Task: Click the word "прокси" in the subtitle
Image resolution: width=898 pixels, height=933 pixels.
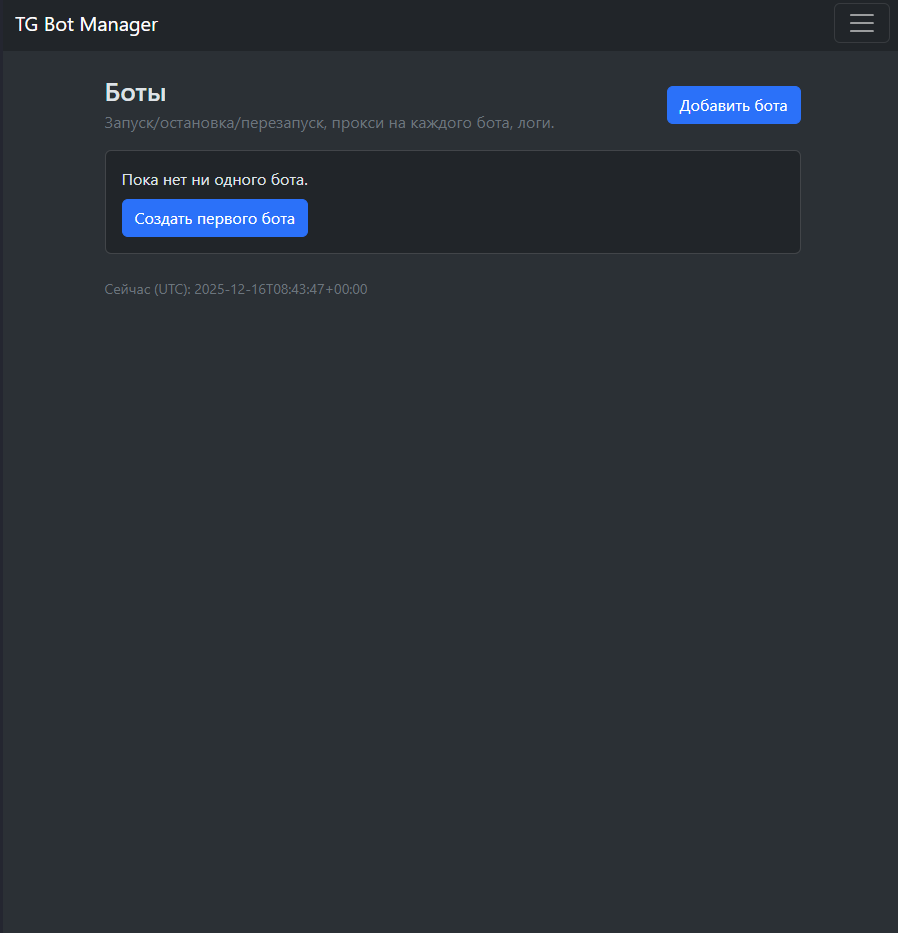Action: (362, 123)
